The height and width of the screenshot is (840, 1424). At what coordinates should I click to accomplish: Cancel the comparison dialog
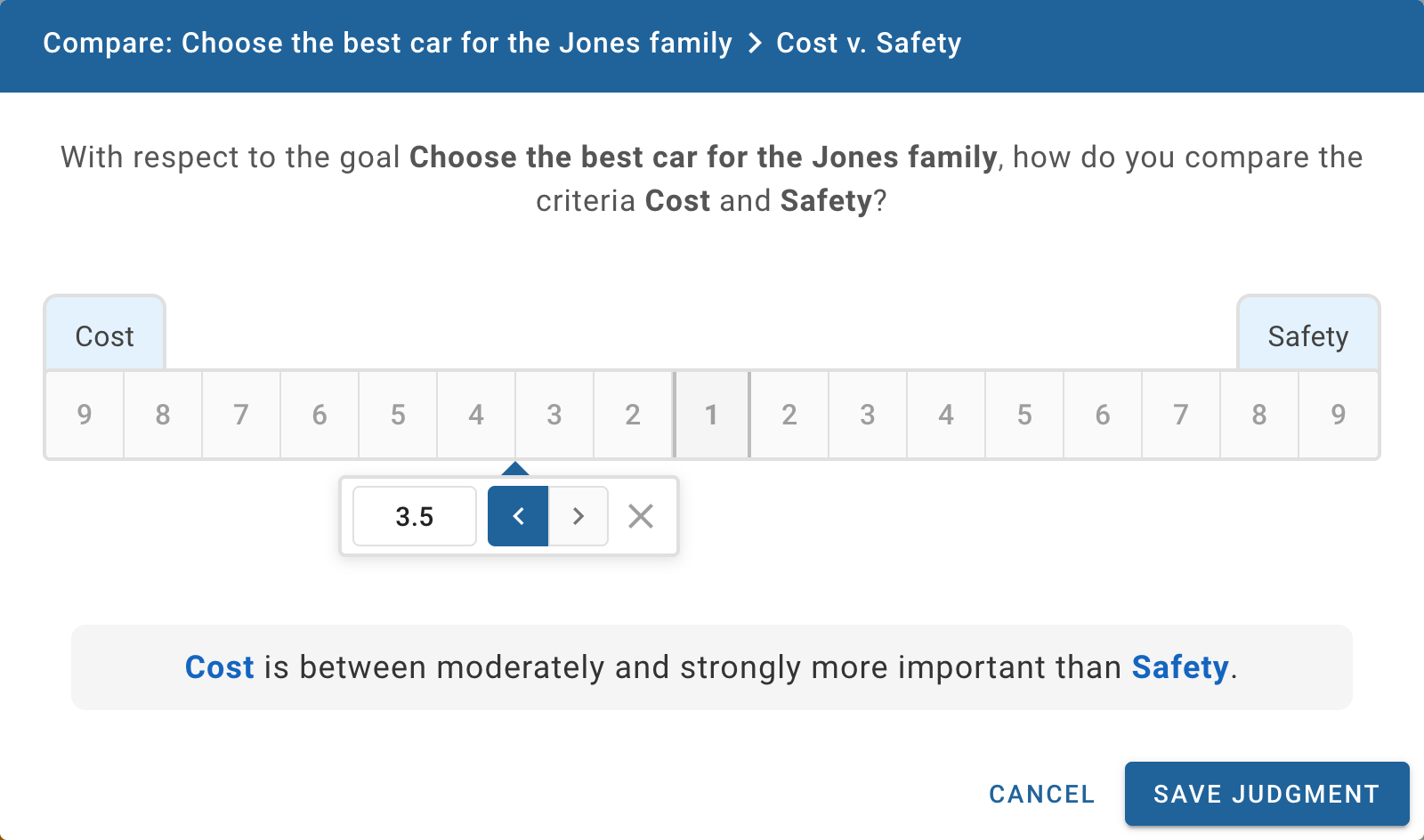1041,794
